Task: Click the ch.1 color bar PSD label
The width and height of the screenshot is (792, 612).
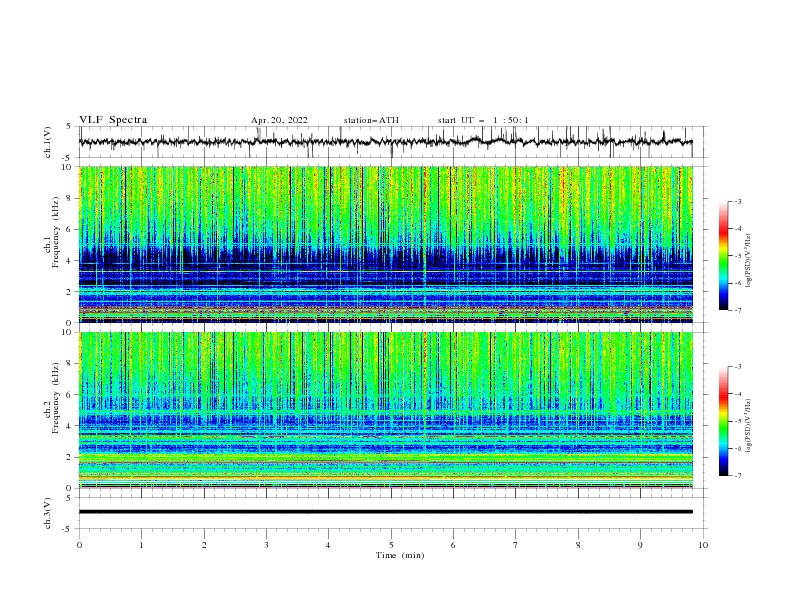Action: tap(748, 261)
